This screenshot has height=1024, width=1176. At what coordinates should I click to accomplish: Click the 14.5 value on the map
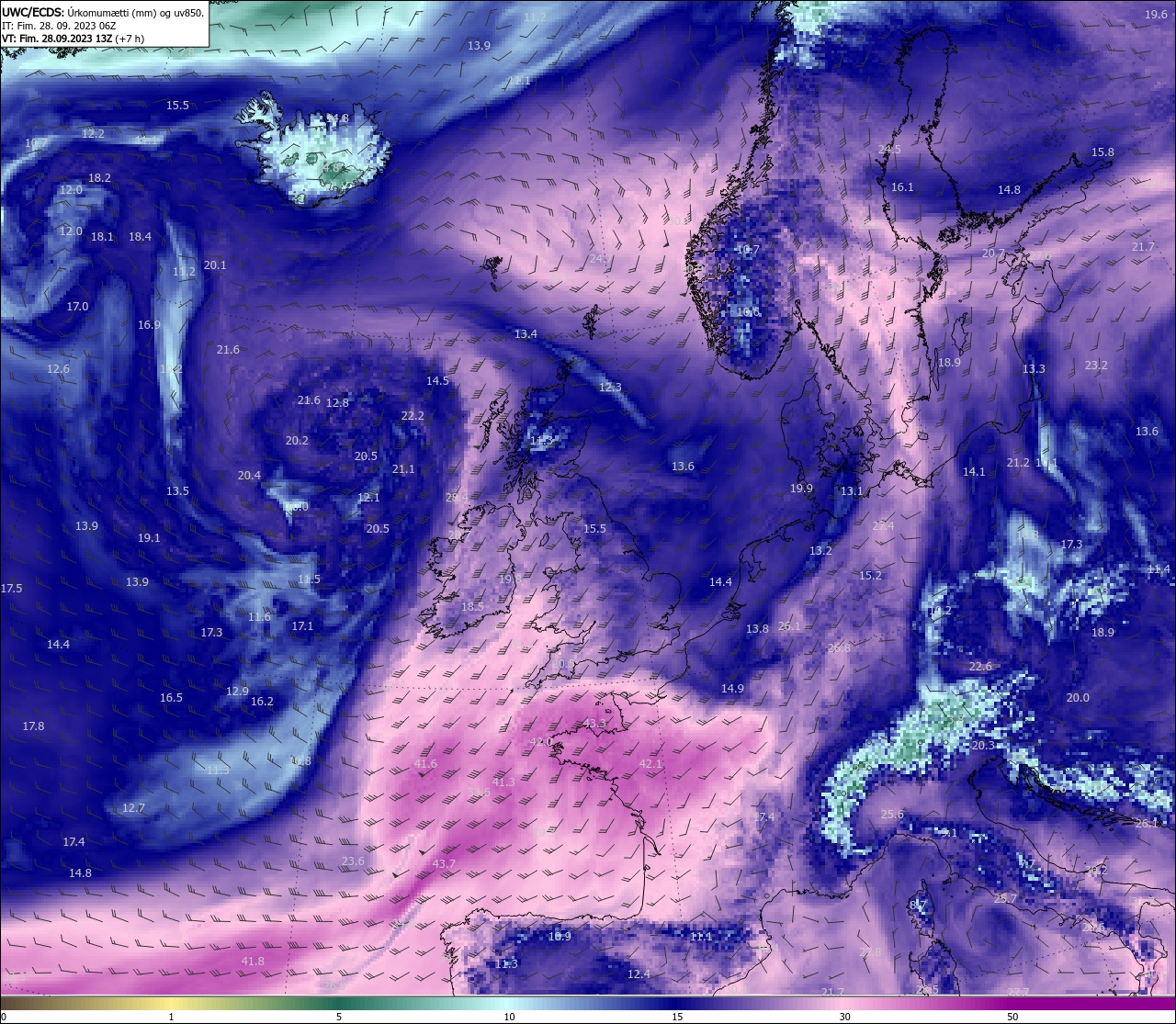[x=437, y=381]
